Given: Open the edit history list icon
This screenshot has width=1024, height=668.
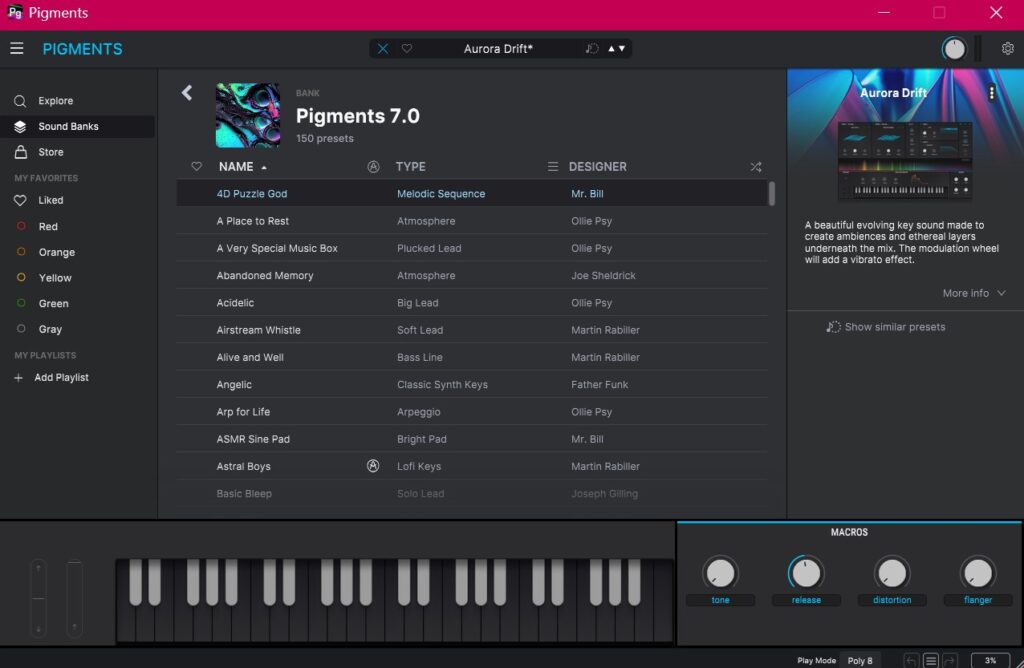Looking at the screenshot, I should pyautogui.click(x=931, y=660).
